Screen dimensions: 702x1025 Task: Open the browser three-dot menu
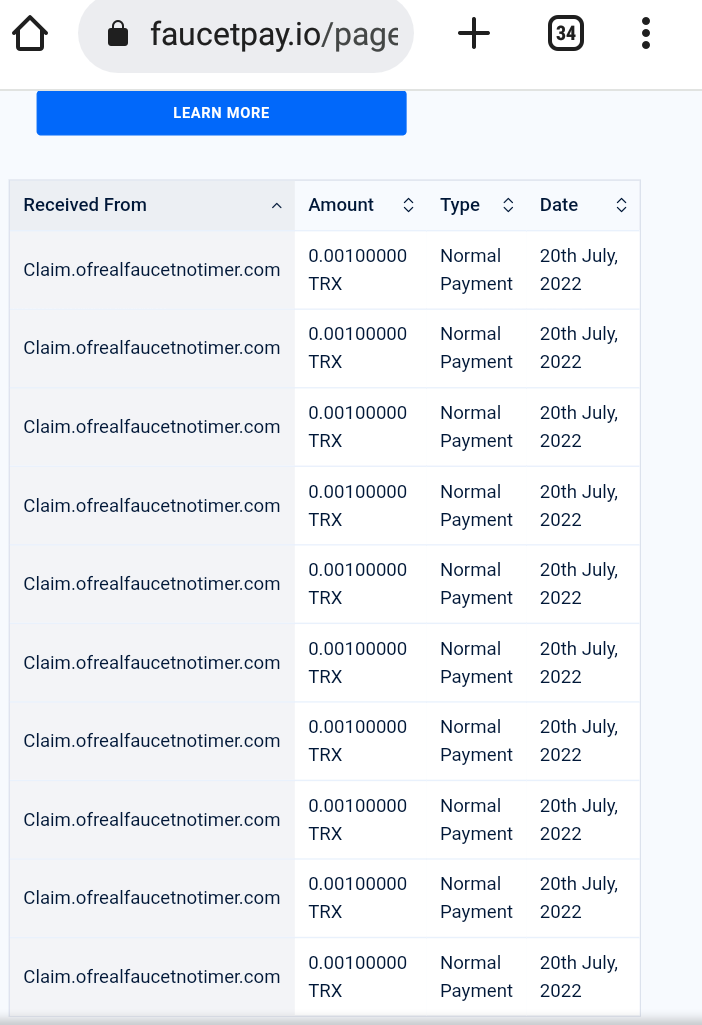646,33
